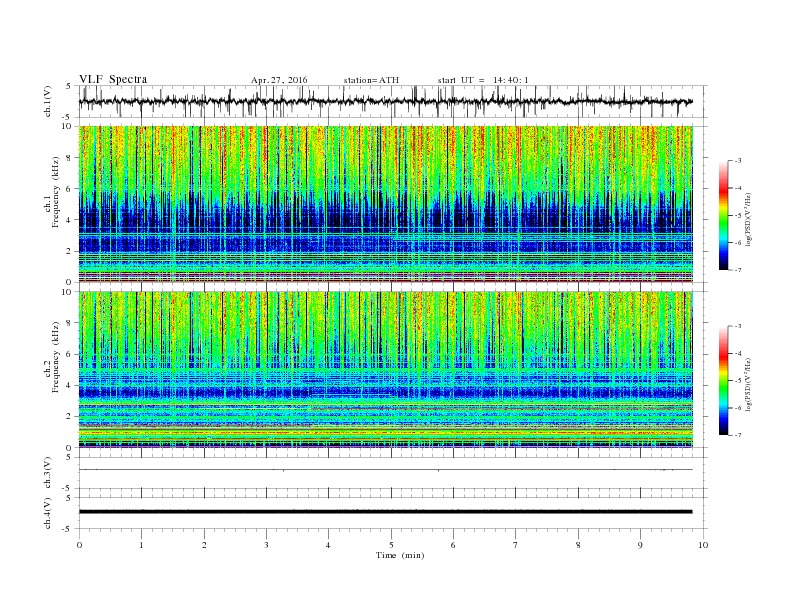Click ch.2 colorbar "log(PSD)(V²/Hz)" label
This screenshot has height=612, width=792.
(748, 385)
